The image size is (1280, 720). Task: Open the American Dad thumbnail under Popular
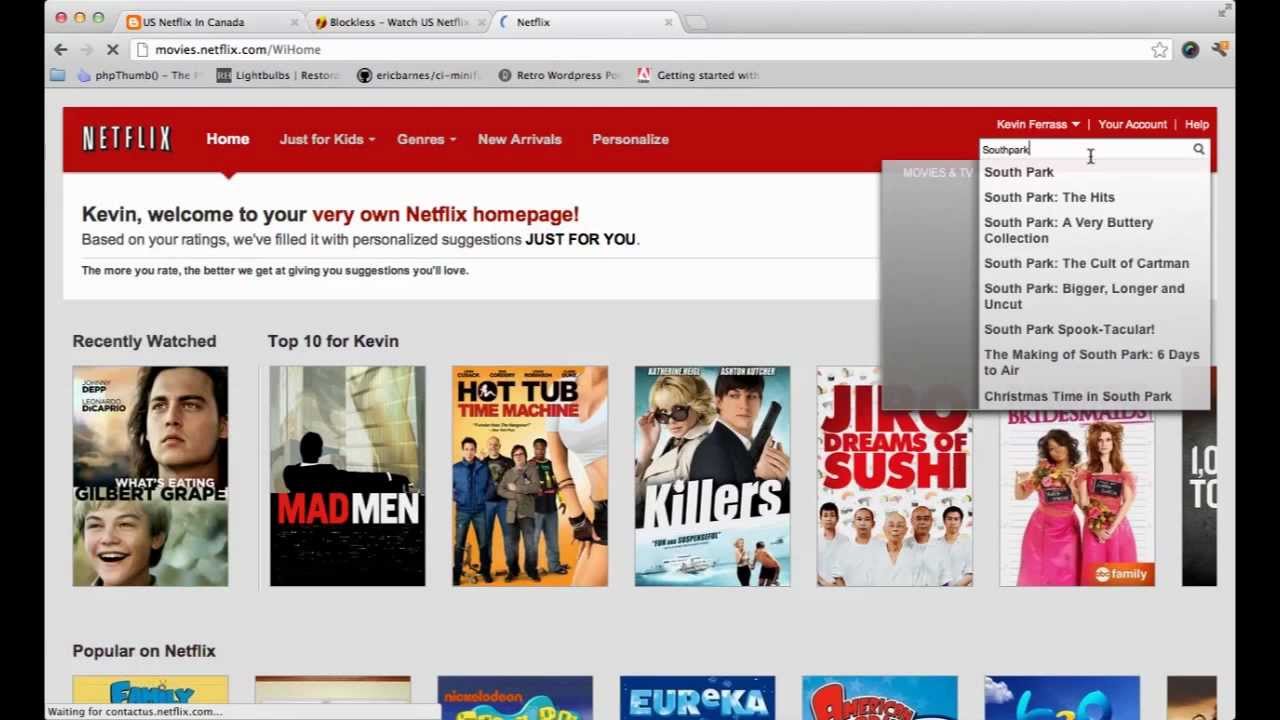pos(880,698)
